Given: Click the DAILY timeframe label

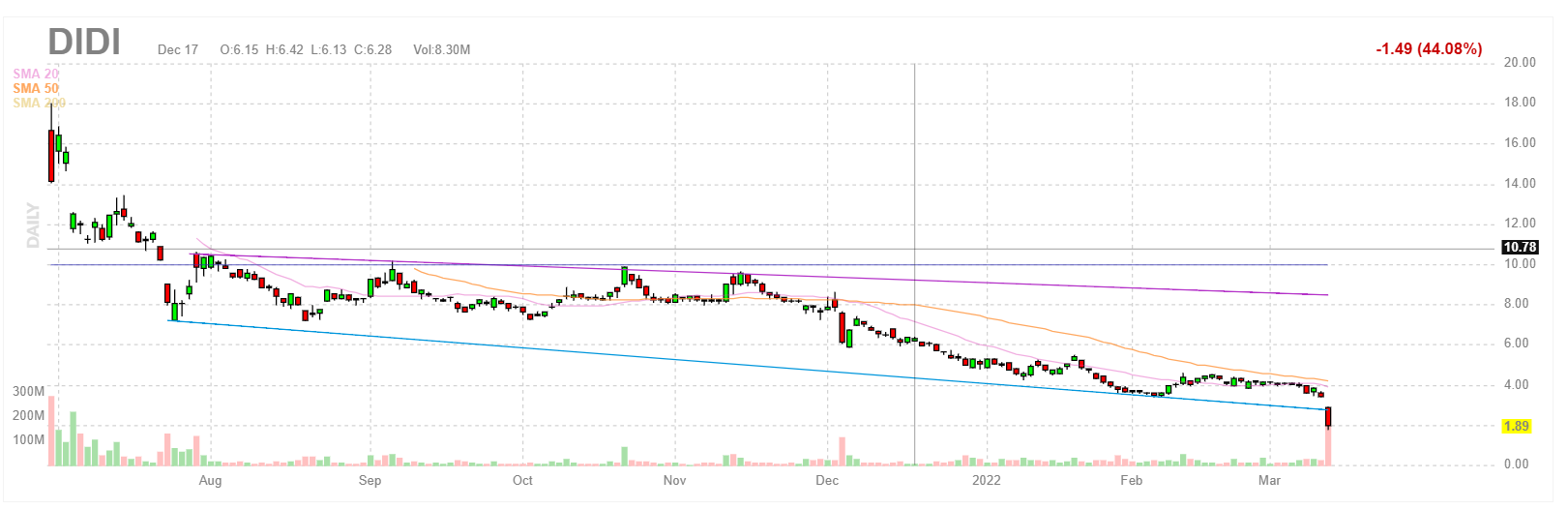Looking at the screenshot, I should [34, 225].
